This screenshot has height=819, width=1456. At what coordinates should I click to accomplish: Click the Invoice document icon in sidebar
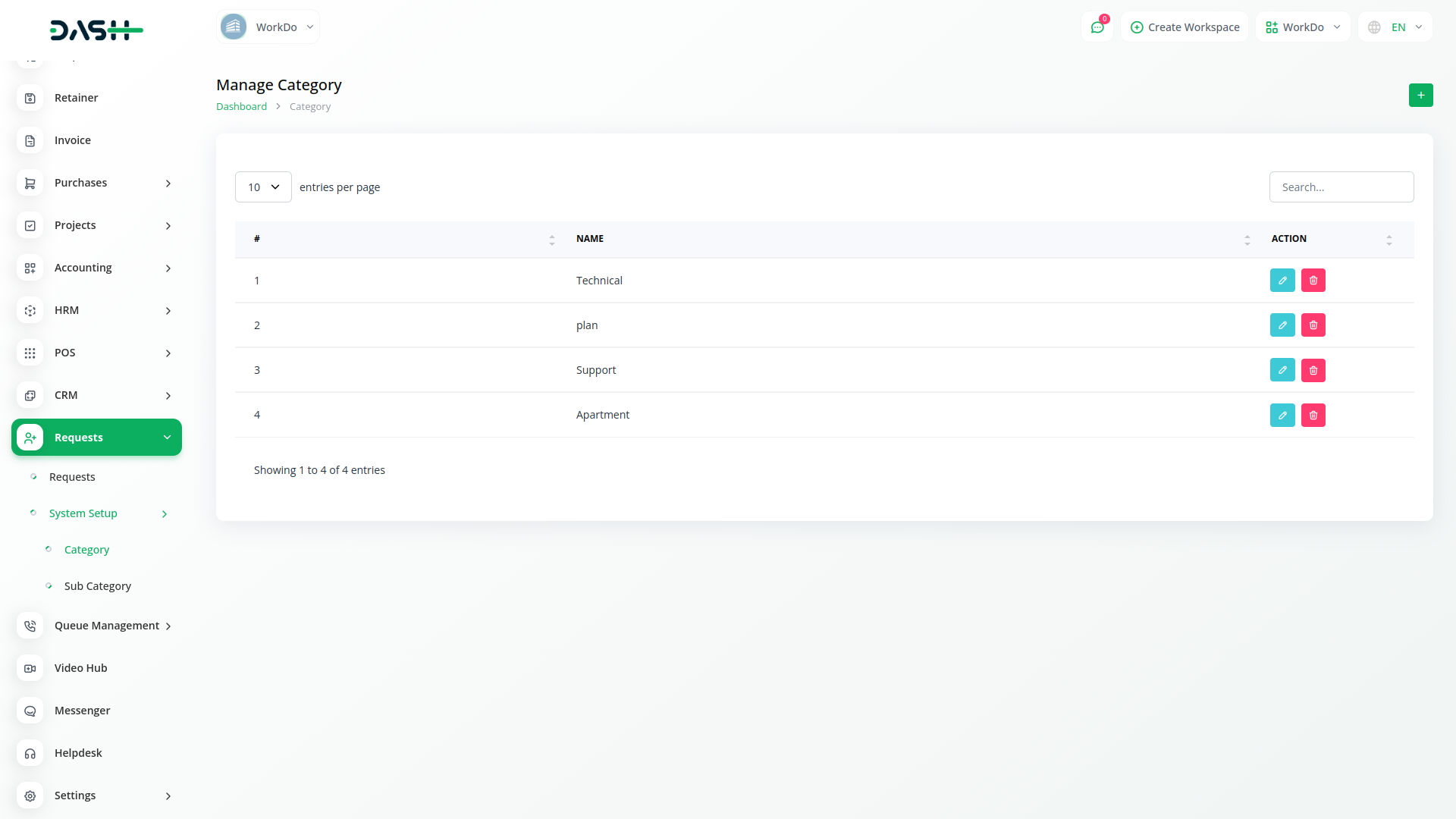point(30,140)
